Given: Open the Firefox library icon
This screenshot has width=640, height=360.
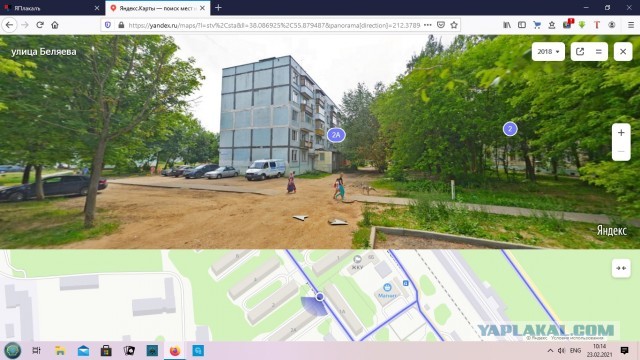Looking at the screenshot, I should click(507, 25).
